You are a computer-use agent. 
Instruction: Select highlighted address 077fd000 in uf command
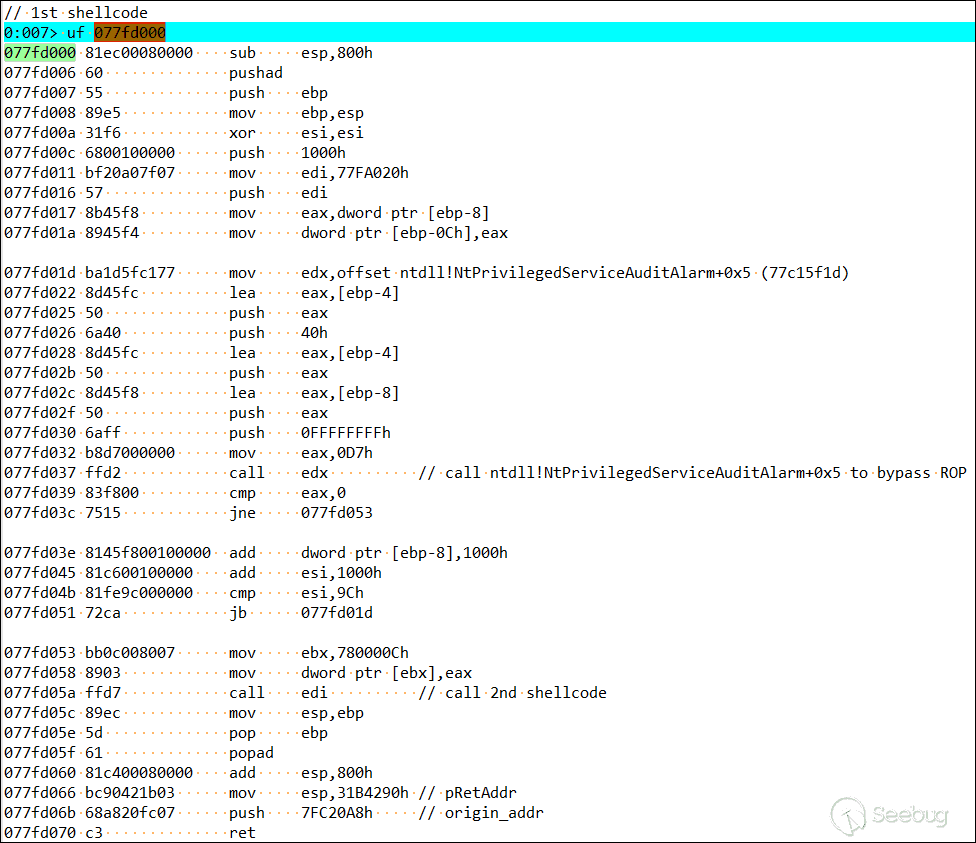130,32
